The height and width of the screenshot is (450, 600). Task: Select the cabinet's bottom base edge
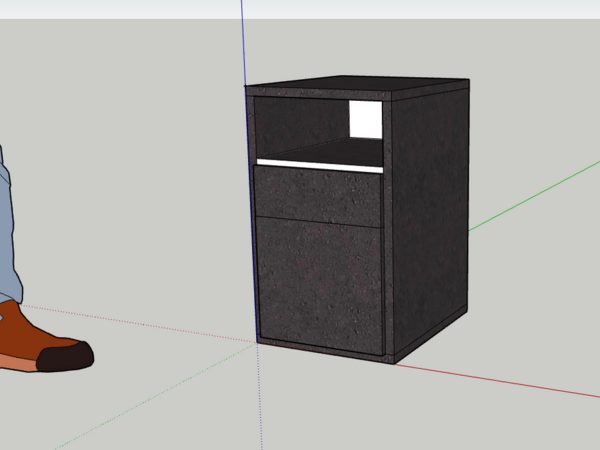320,349
